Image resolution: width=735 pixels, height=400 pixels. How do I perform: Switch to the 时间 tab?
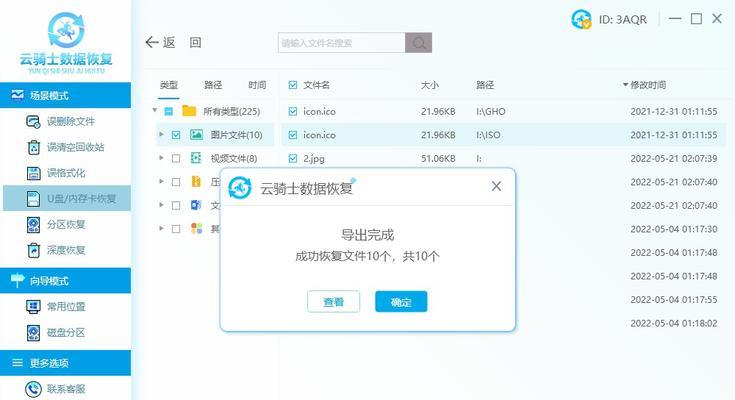pyautogui.click(x=257, y=85)
